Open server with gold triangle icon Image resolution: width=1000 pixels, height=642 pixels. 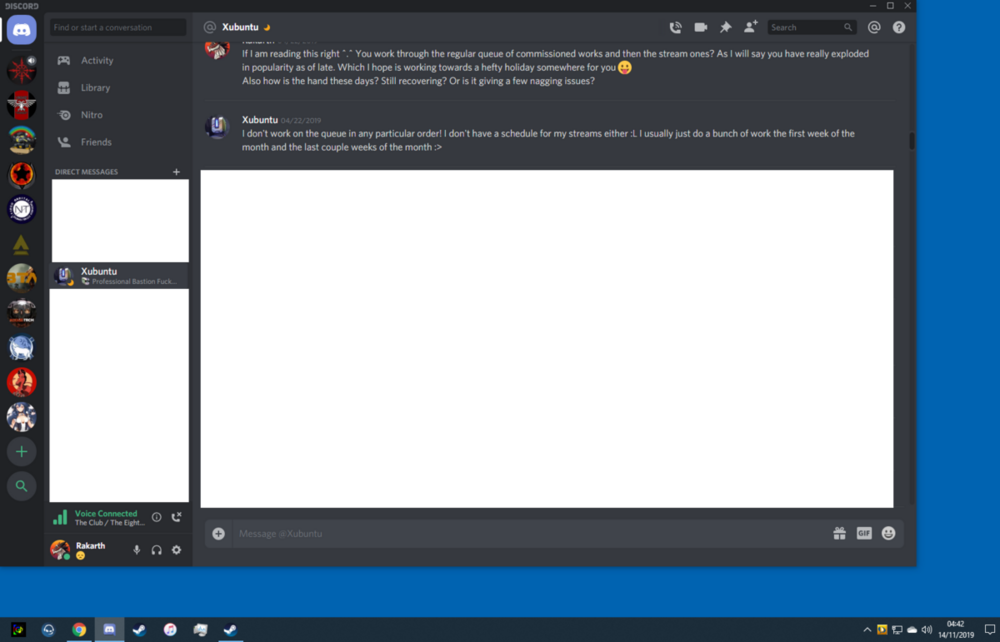point(21,244)
